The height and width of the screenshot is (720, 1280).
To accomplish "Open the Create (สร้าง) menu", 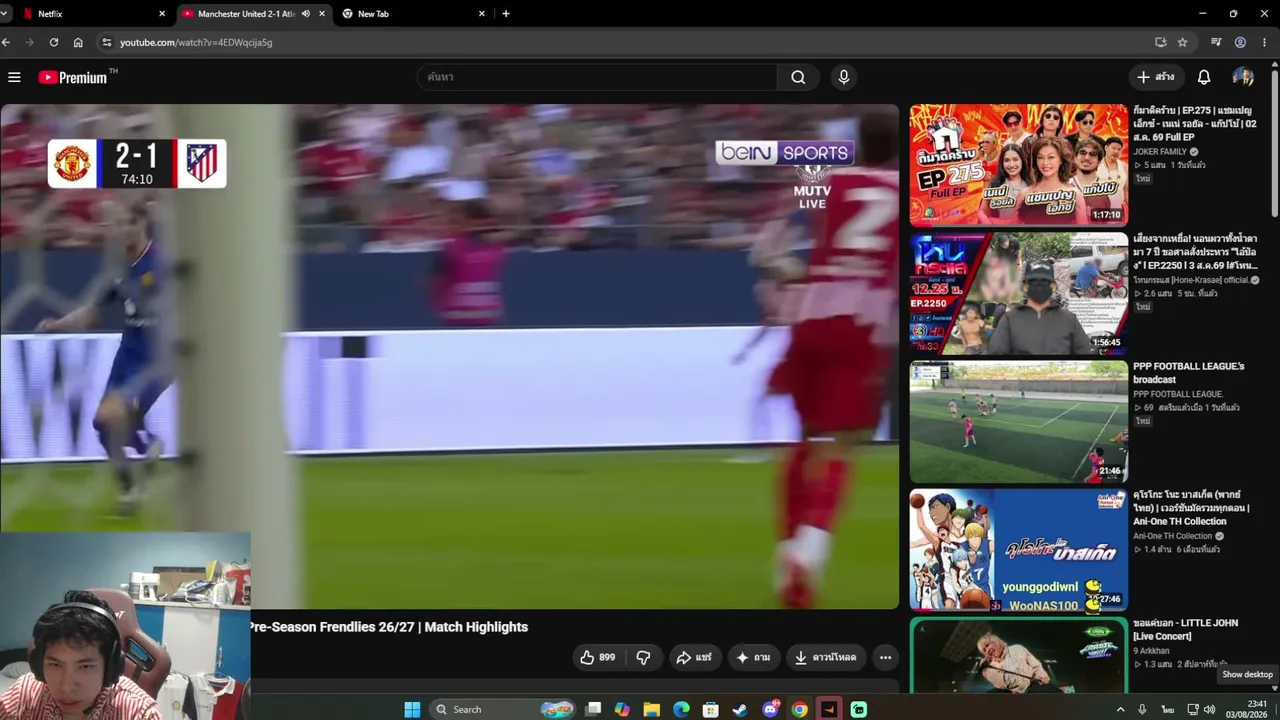I will pos(1156,77).
